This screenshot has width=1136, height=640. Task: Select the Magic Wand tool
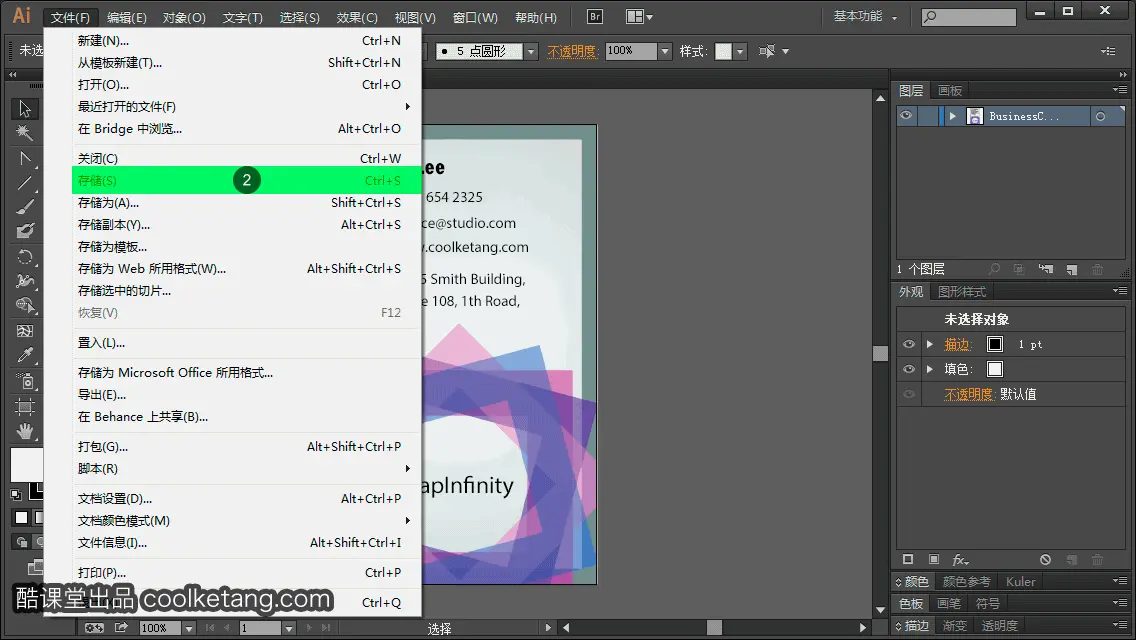pyautogui.click(x=25, y=133)
